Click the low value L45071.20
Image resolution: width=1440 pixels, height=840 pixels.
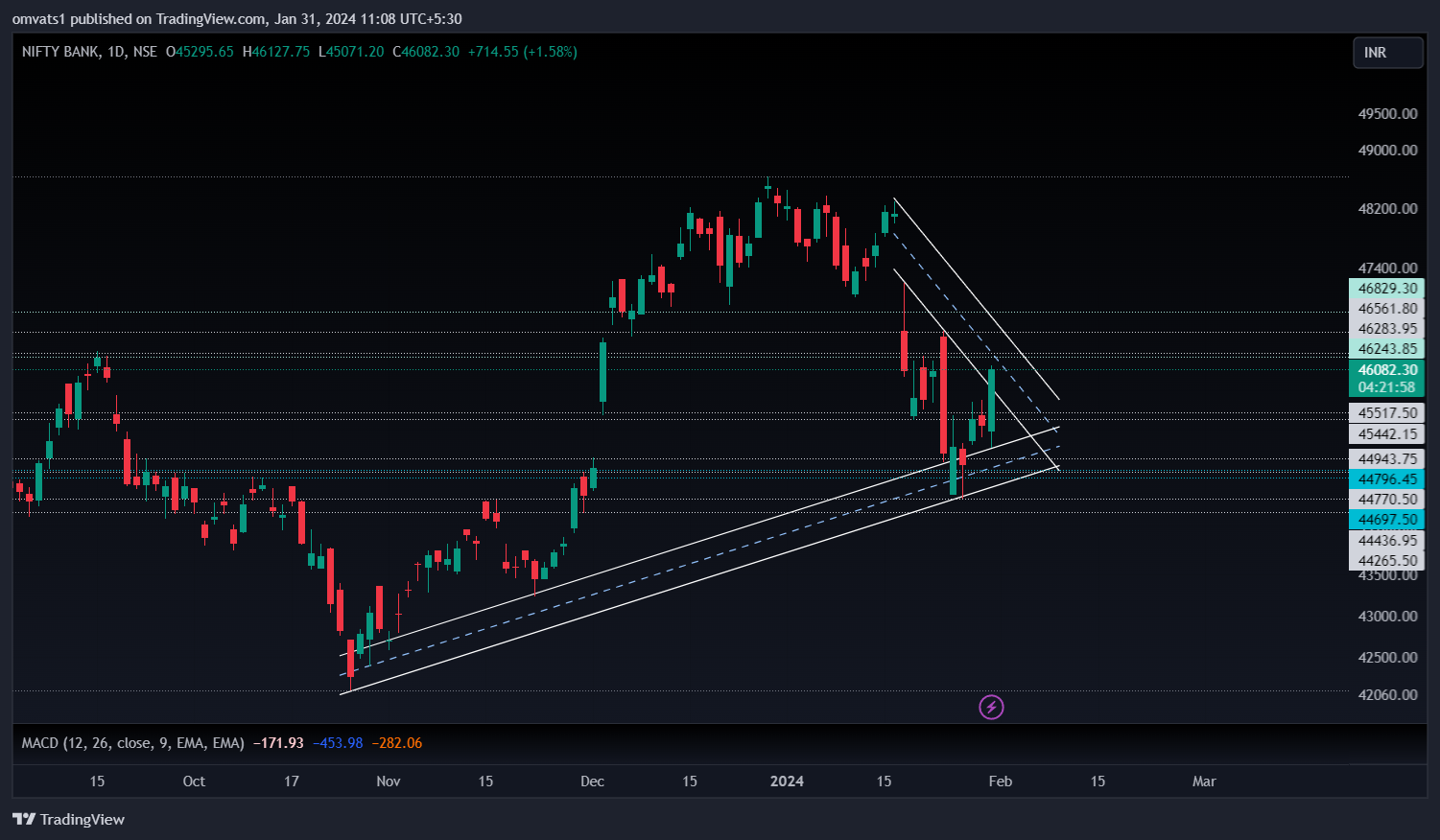pos(351,52)
